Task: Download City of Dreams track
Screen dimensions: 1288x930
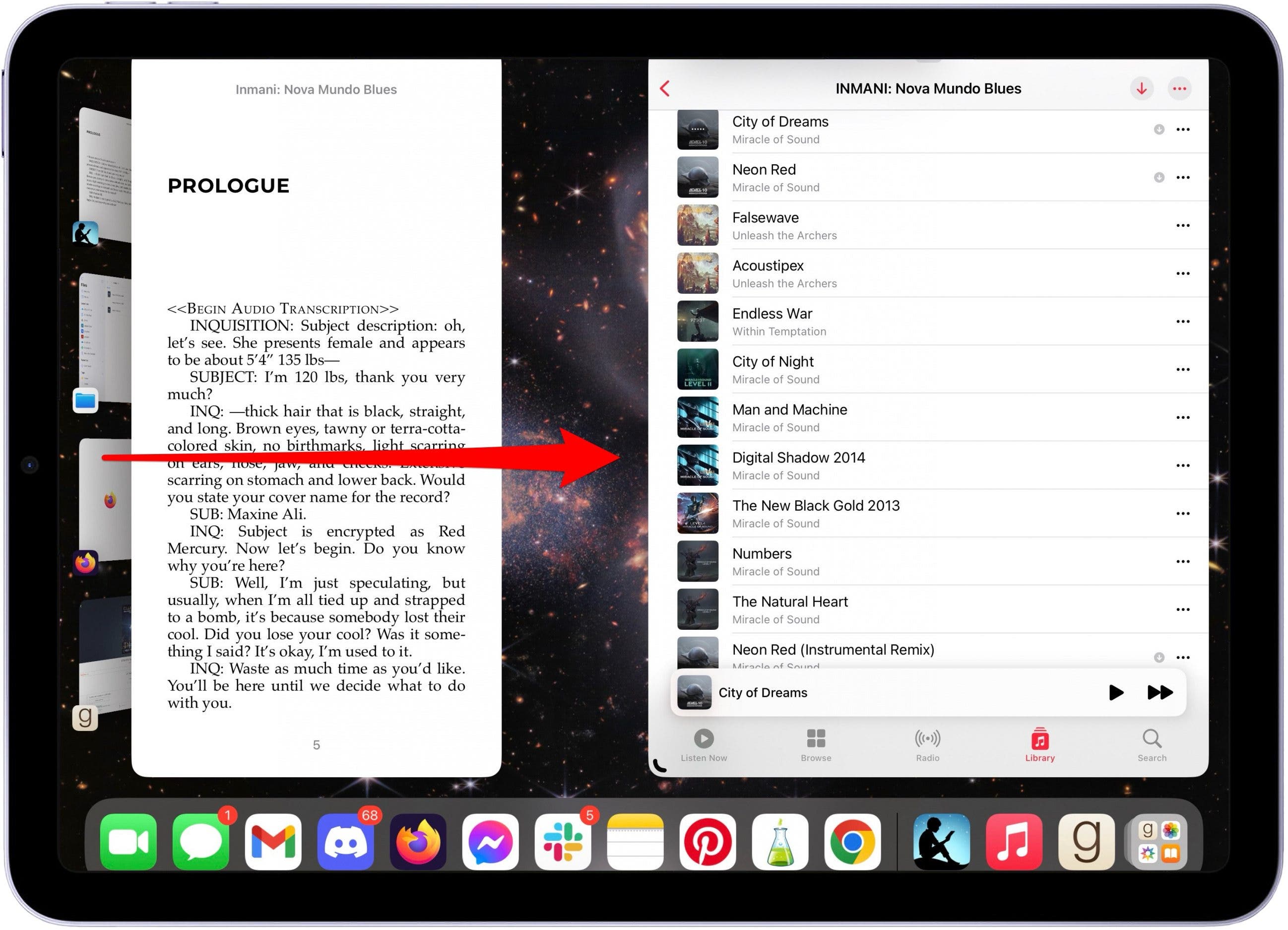Action: tap(1159, 130)
